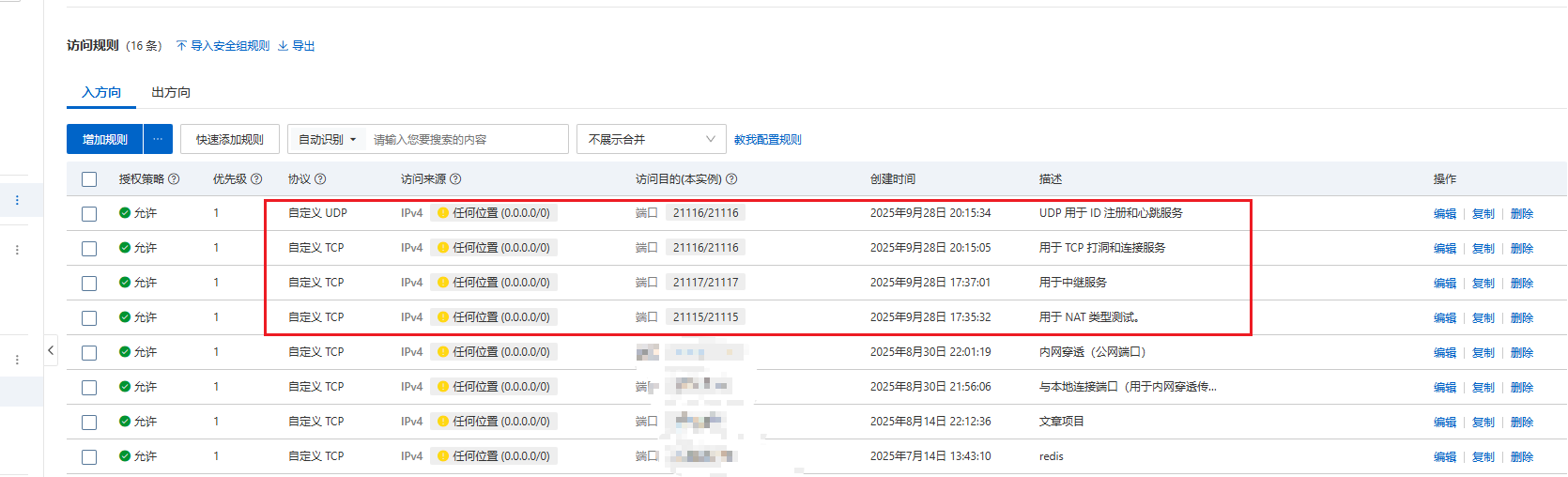Screen dimensions: 1568x477
Task: Click help icon beside 访问目的(本实例) header
Action: (x=731, y=179)
